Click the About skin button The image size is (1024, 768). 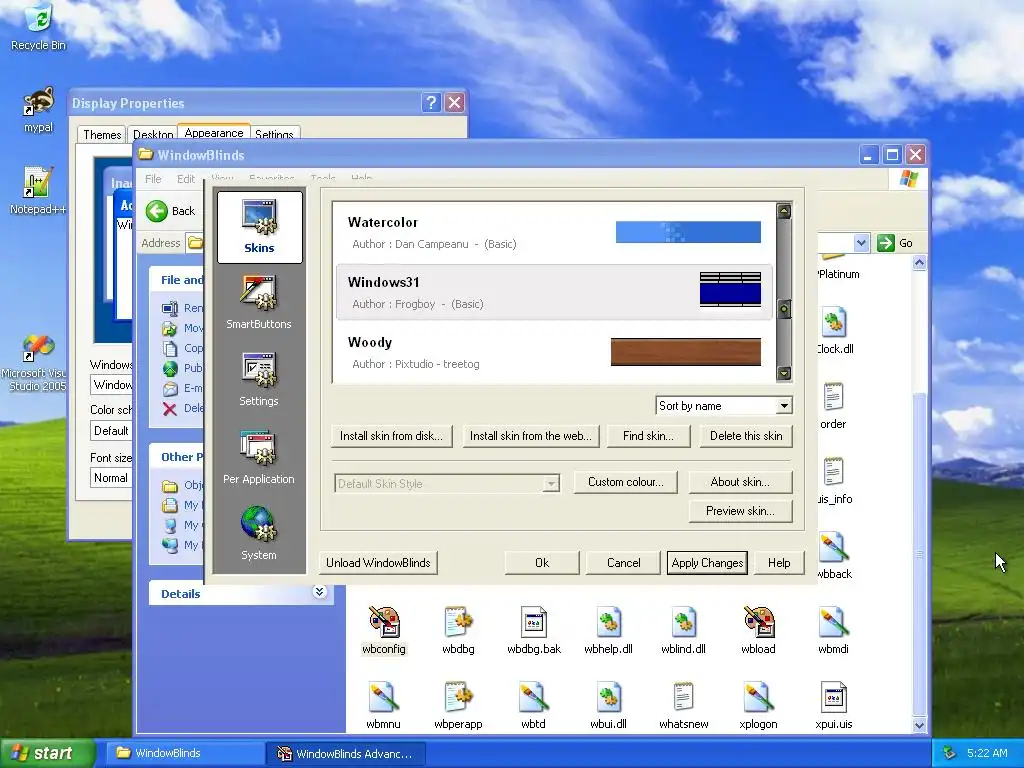[x=740, y=482]
